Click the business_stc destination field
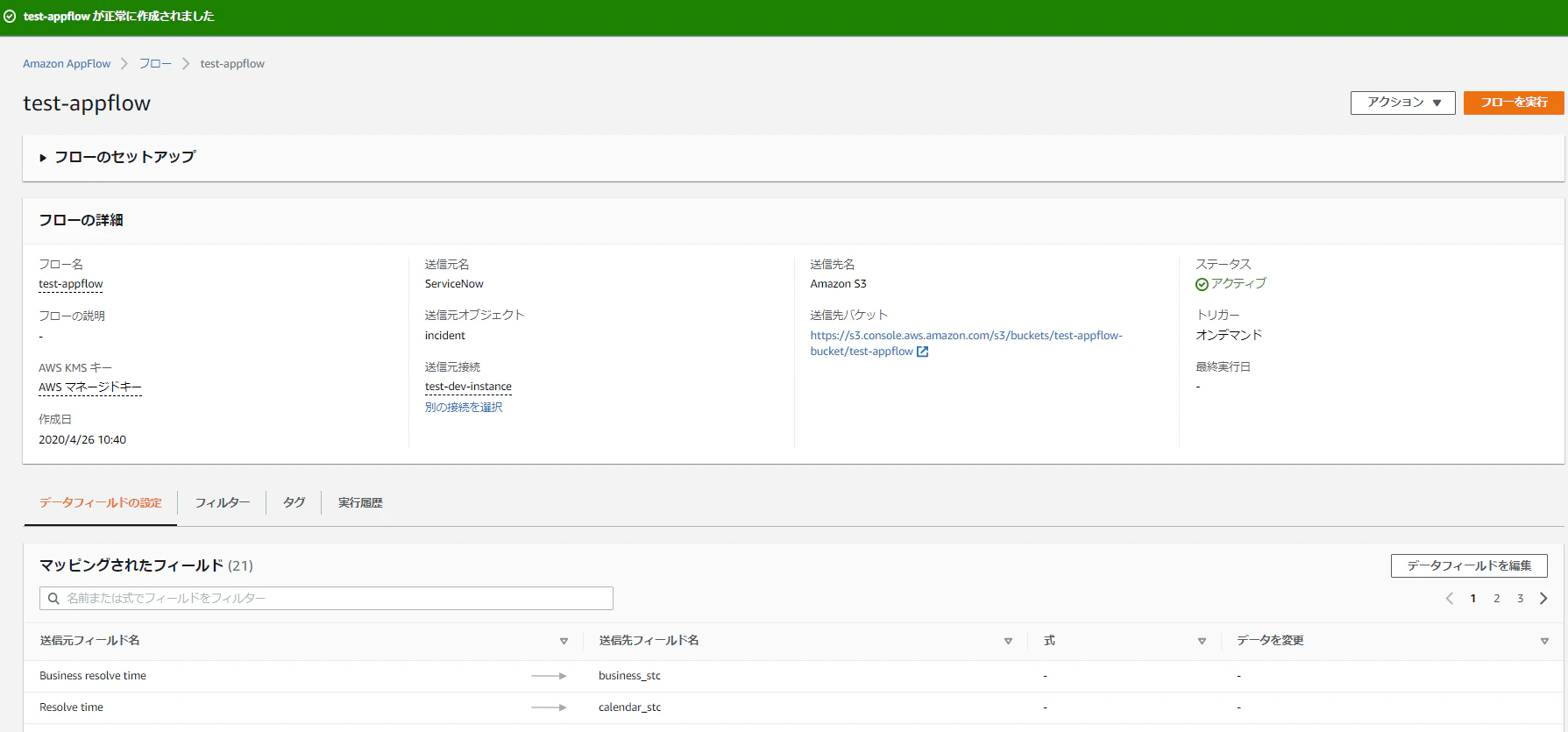Image resolution: width=1568 pixels, height=732 pixels. tap(629, 676)
